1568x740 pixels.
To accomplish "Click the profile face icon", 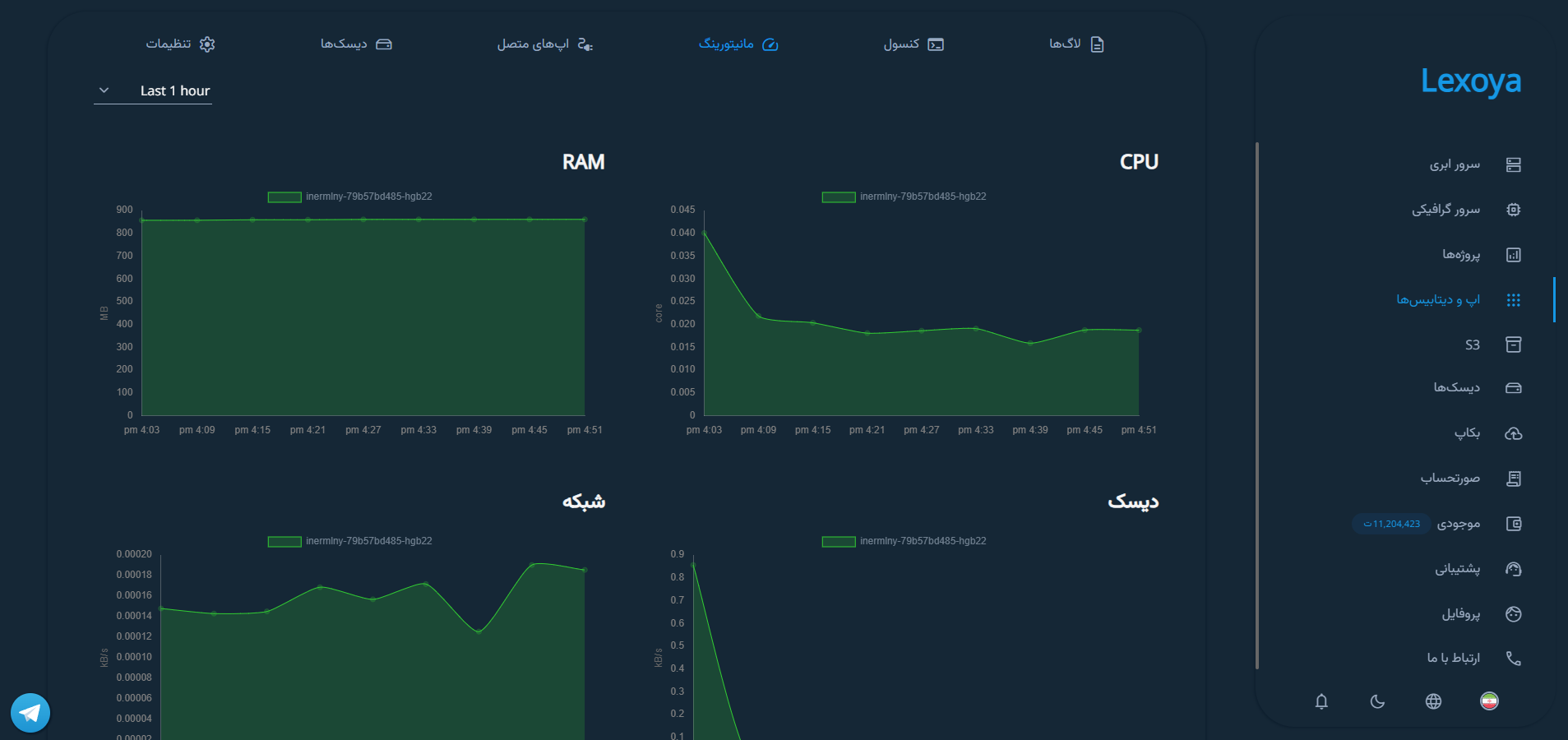I will coord(1513,614).
